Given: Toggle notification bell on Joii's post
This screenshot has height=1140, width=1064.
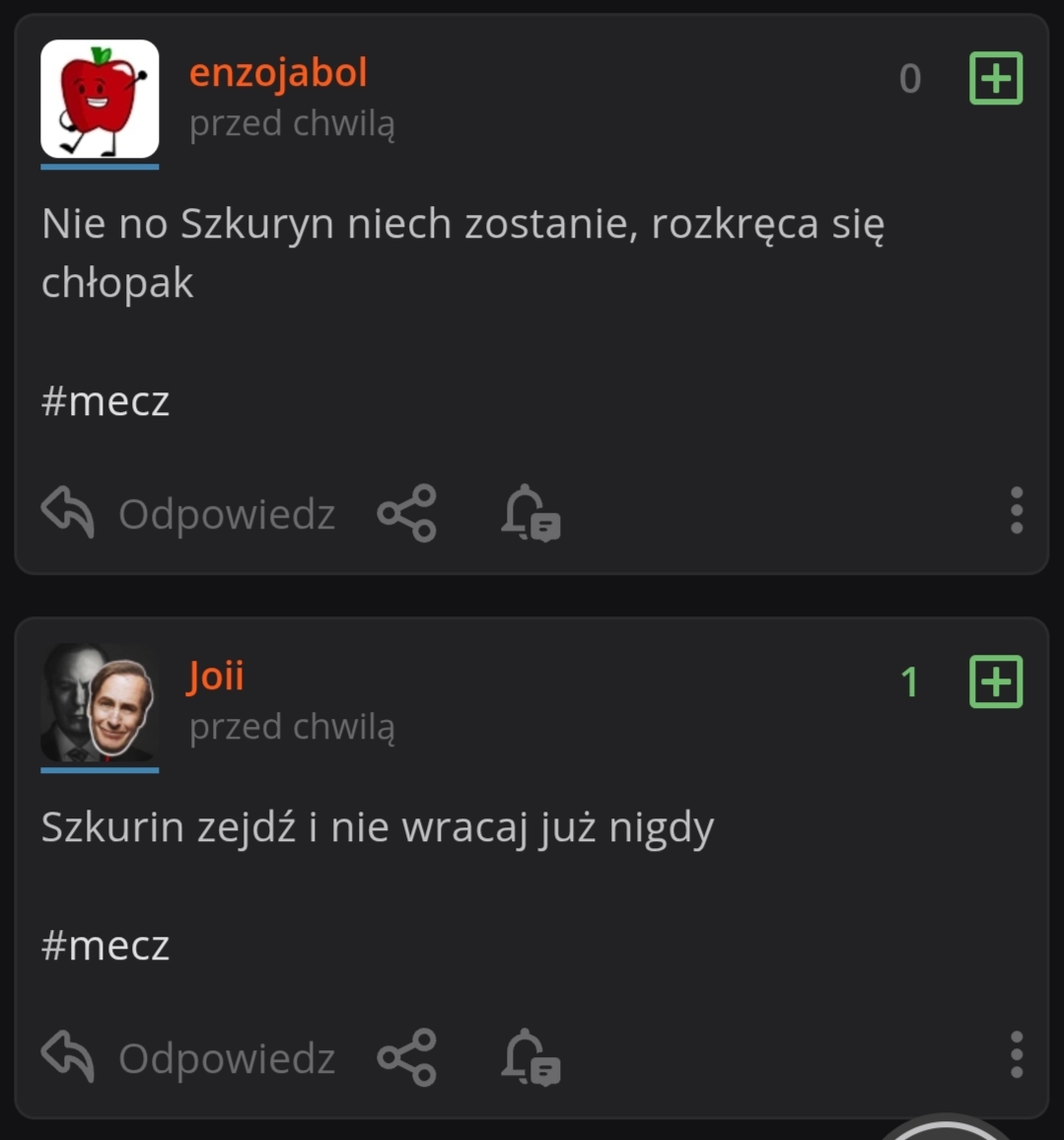Looking at the screenshot, I should pyautogui.click(x=530, y=1057).
